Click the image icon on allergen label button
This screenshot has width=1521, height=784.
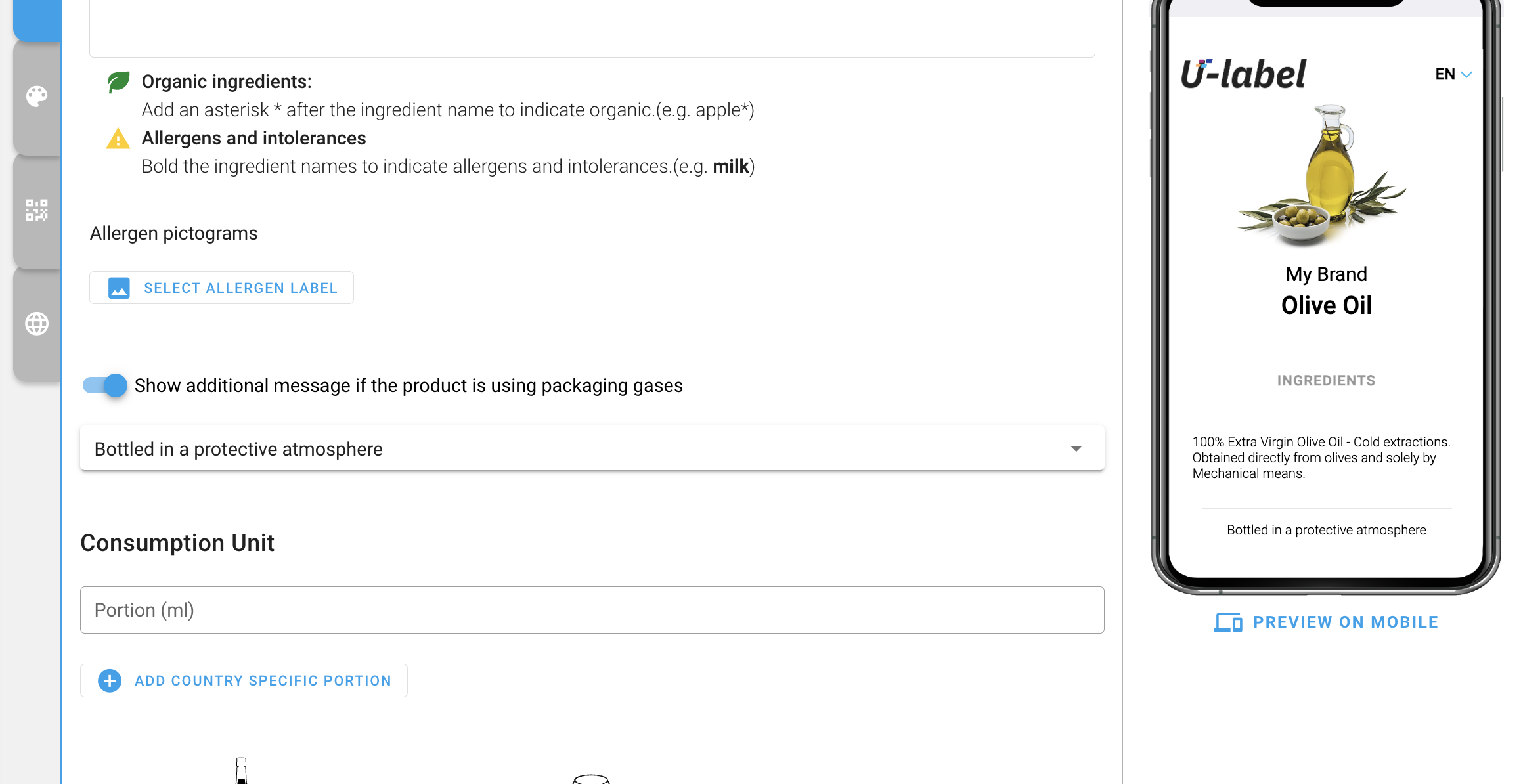coord(119,288)
